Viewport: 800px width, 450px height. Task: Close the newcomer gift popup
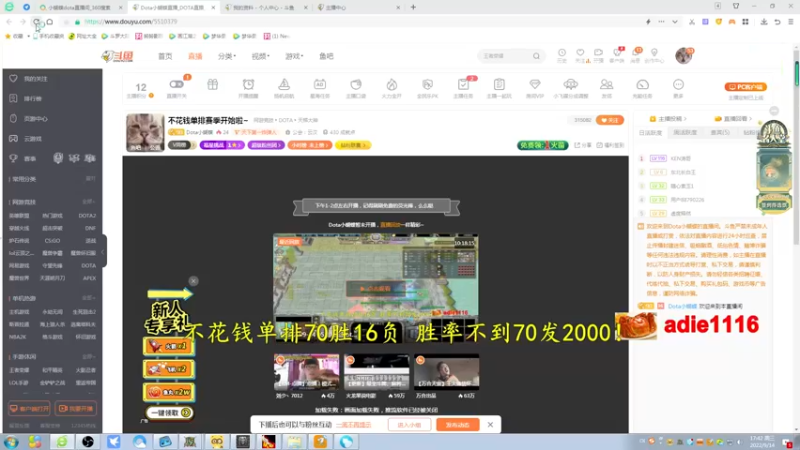point(193,281)
